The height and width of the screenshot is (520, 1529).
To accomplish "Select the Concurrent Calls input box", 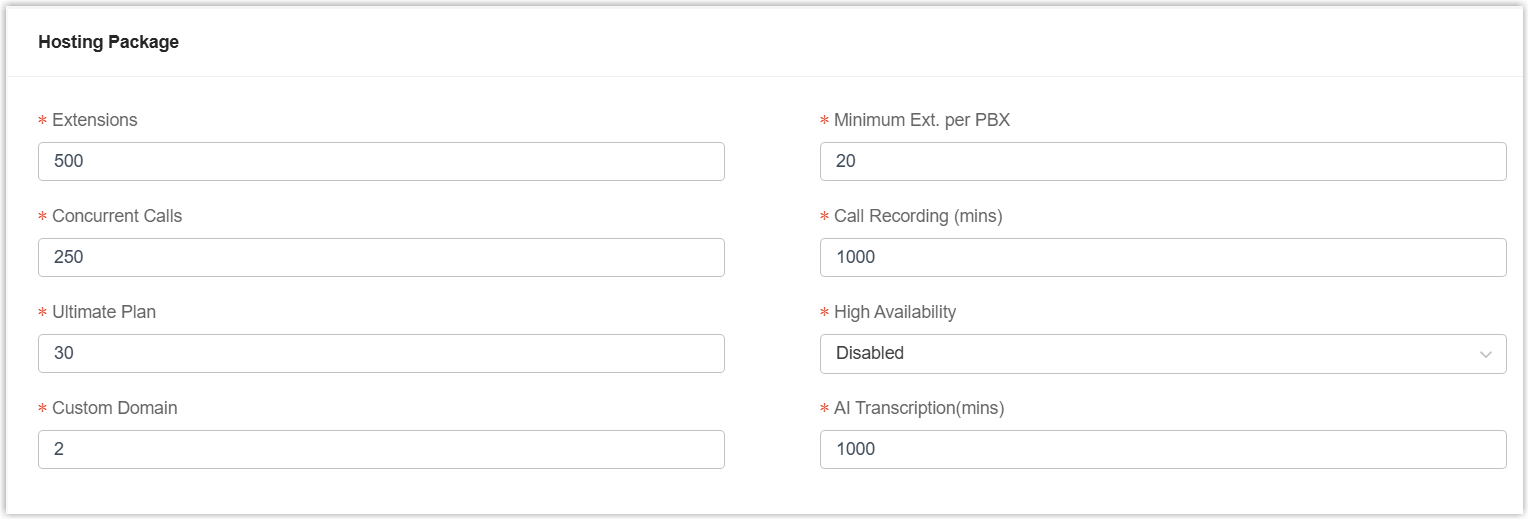I will pos(381,257).
